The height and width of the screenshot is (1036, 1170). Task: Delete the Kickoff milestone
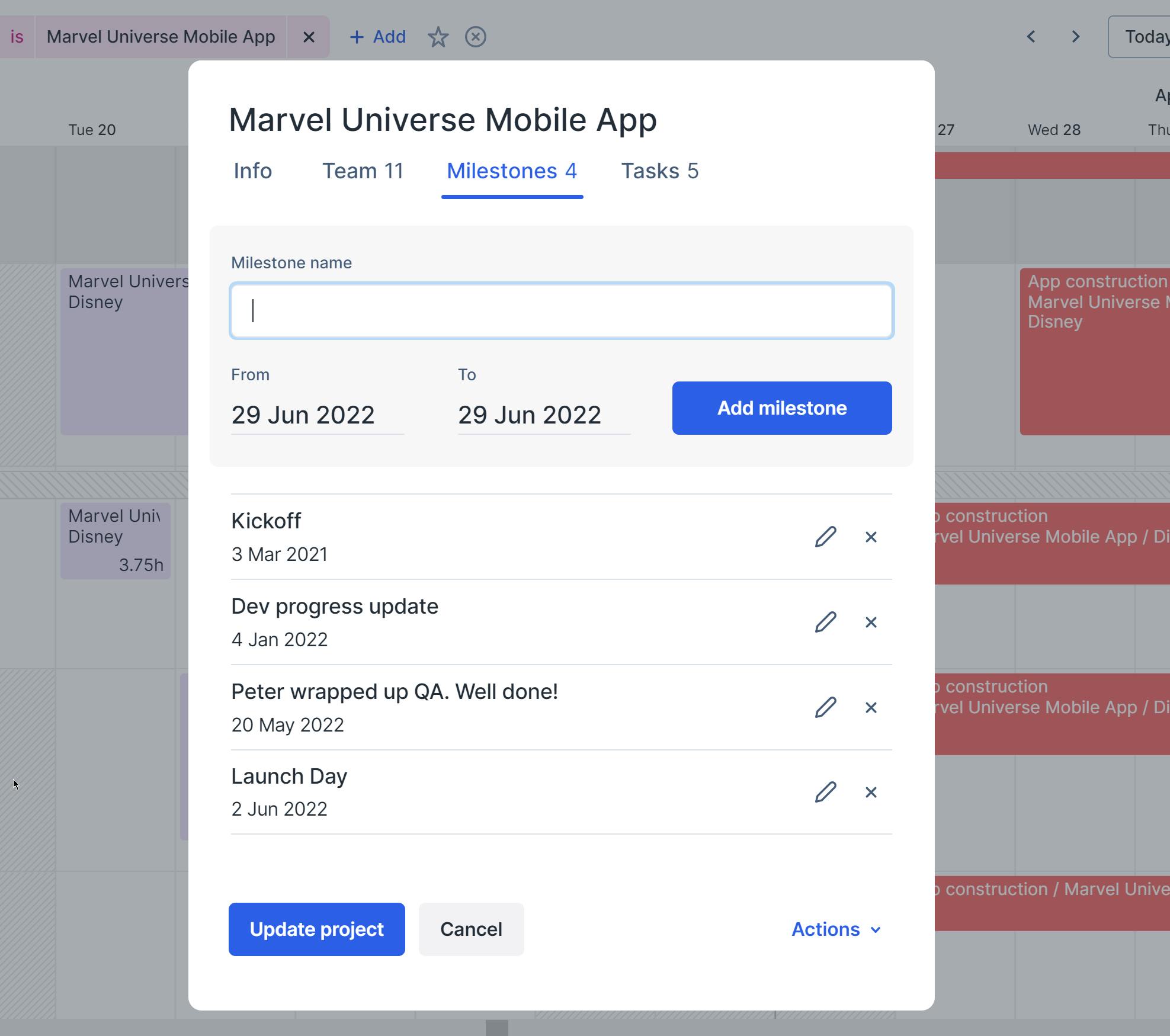point(871,537)
